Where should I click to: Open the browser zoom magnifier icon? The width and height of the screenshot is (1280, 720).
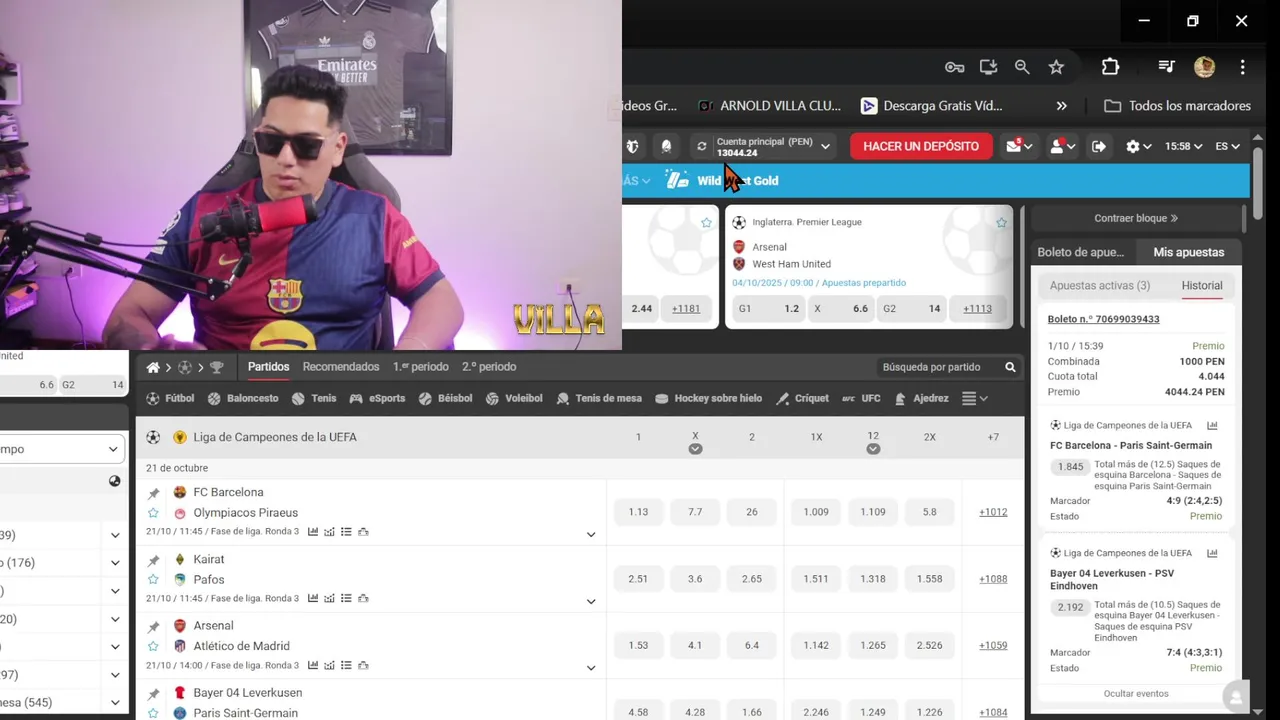[x=1022, y=67]
